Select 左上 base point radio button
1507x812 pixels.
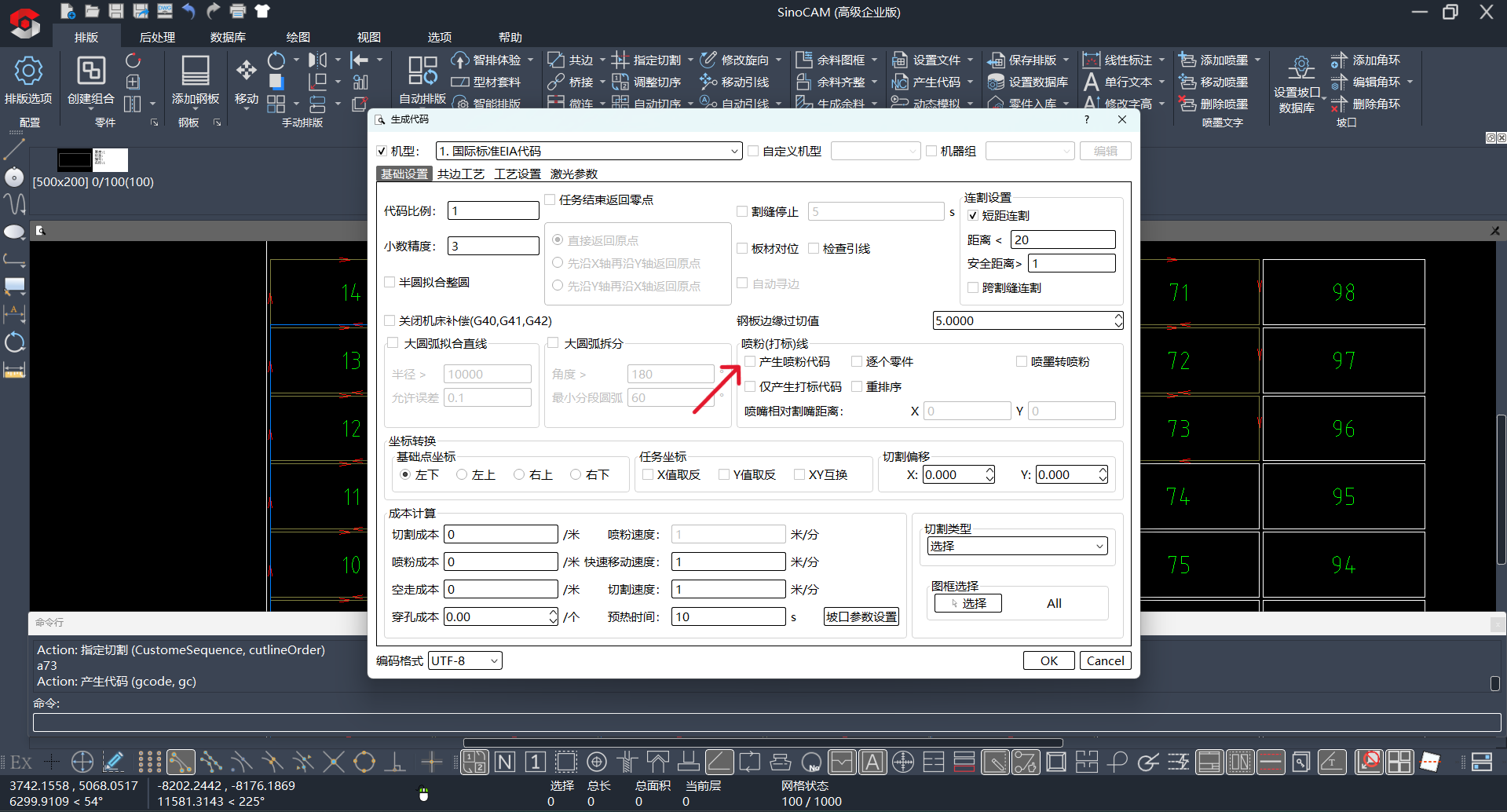[462, 474]
